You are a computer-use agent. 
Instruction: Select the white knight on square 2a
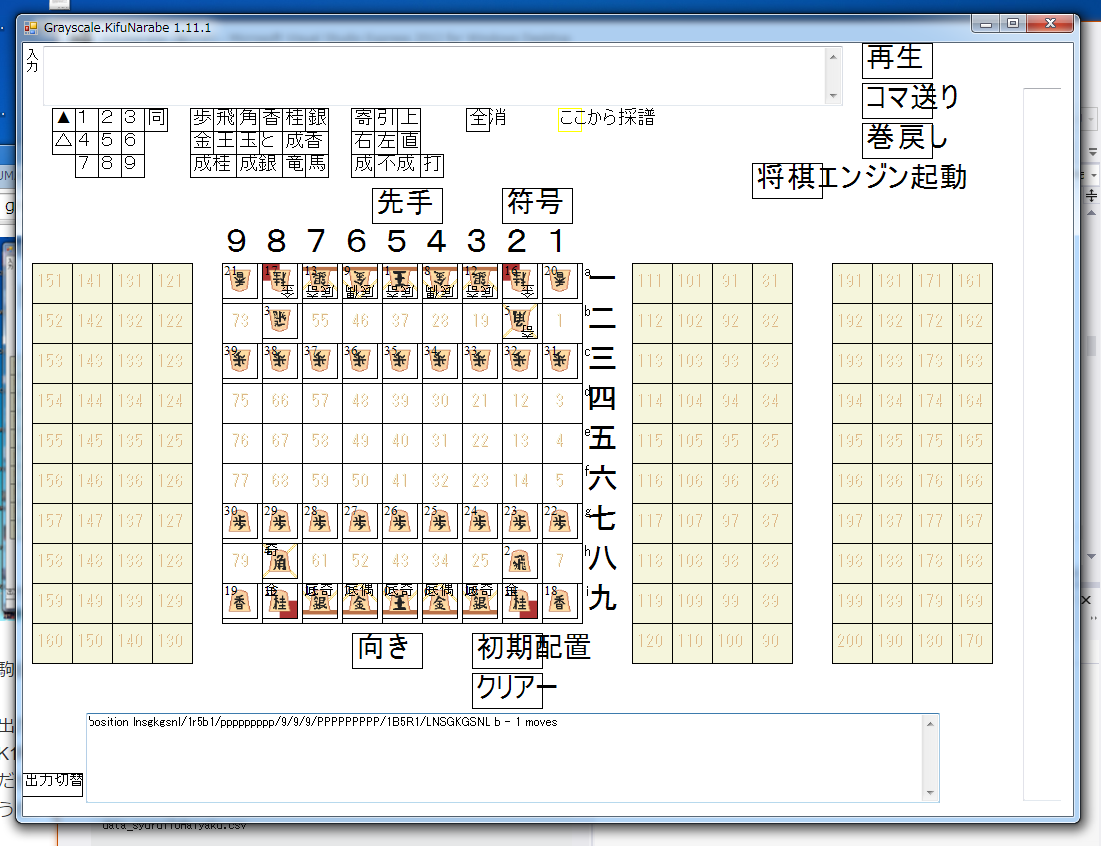pyautogui.click(x=520, y=281)
